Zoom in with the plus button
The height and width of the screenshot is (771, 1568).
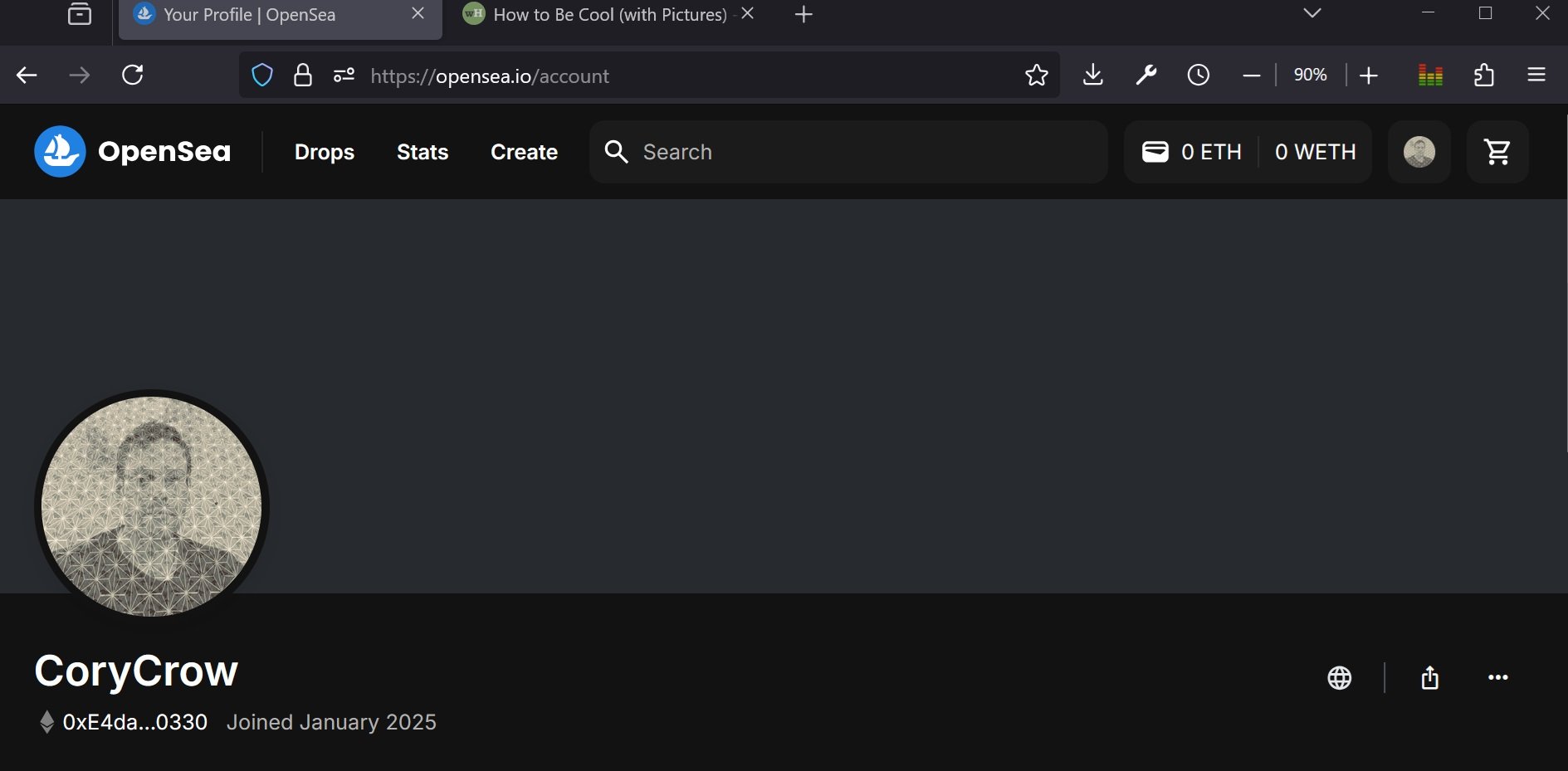coord(1369,76)
